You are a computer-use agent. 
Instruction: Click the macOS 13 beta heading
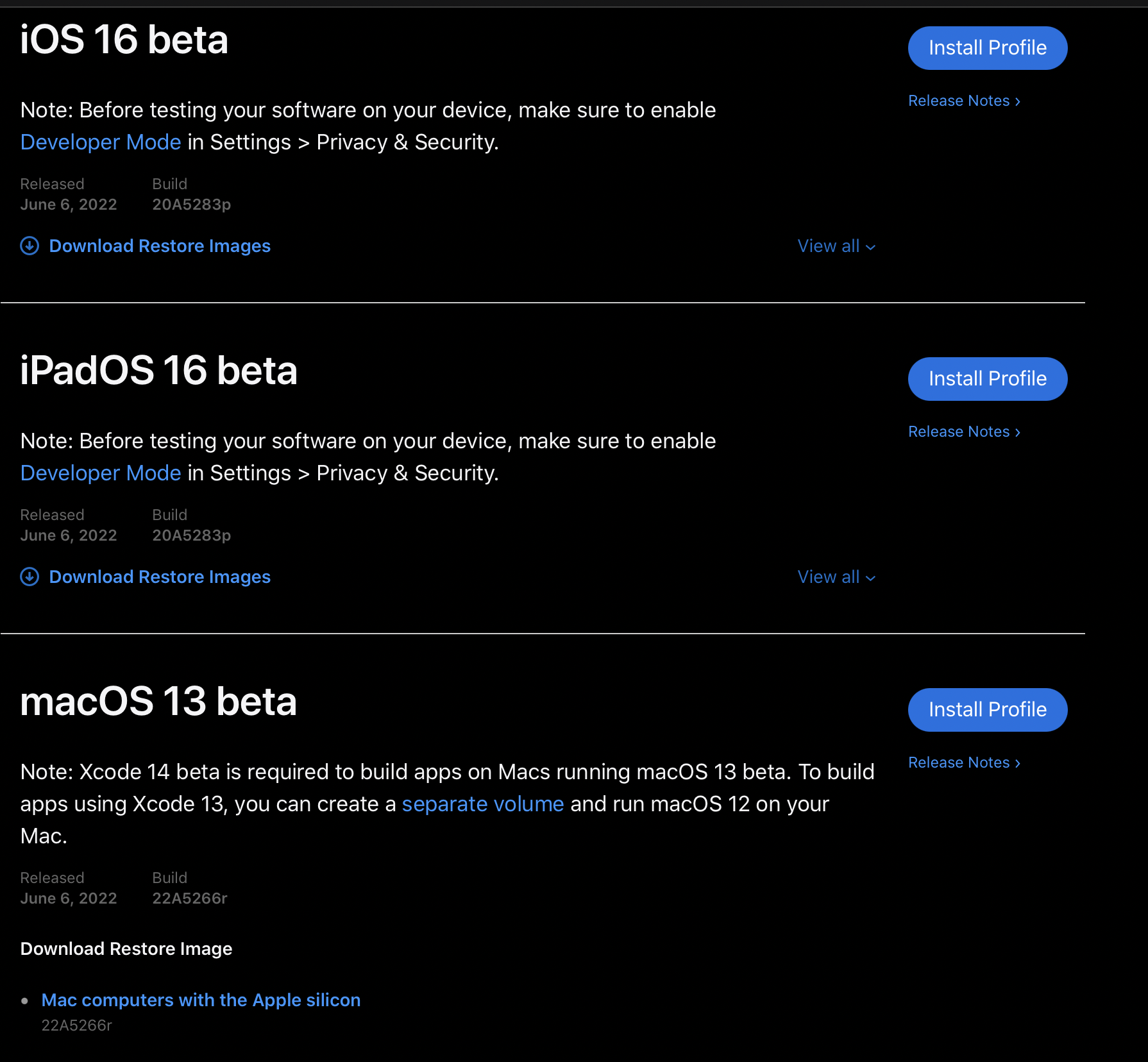tap(158, 702)
